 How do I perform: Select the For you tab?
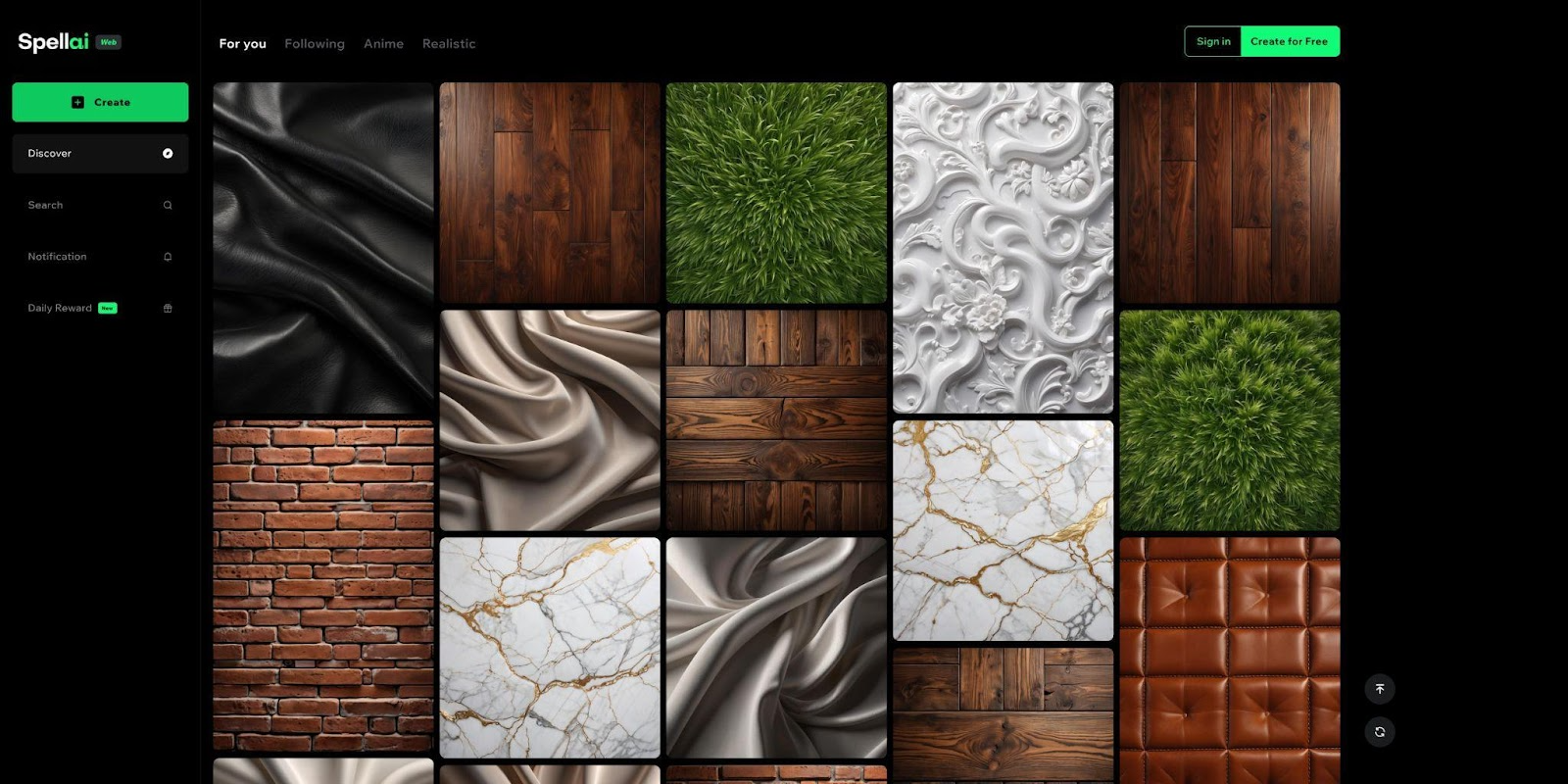[242, 44]
